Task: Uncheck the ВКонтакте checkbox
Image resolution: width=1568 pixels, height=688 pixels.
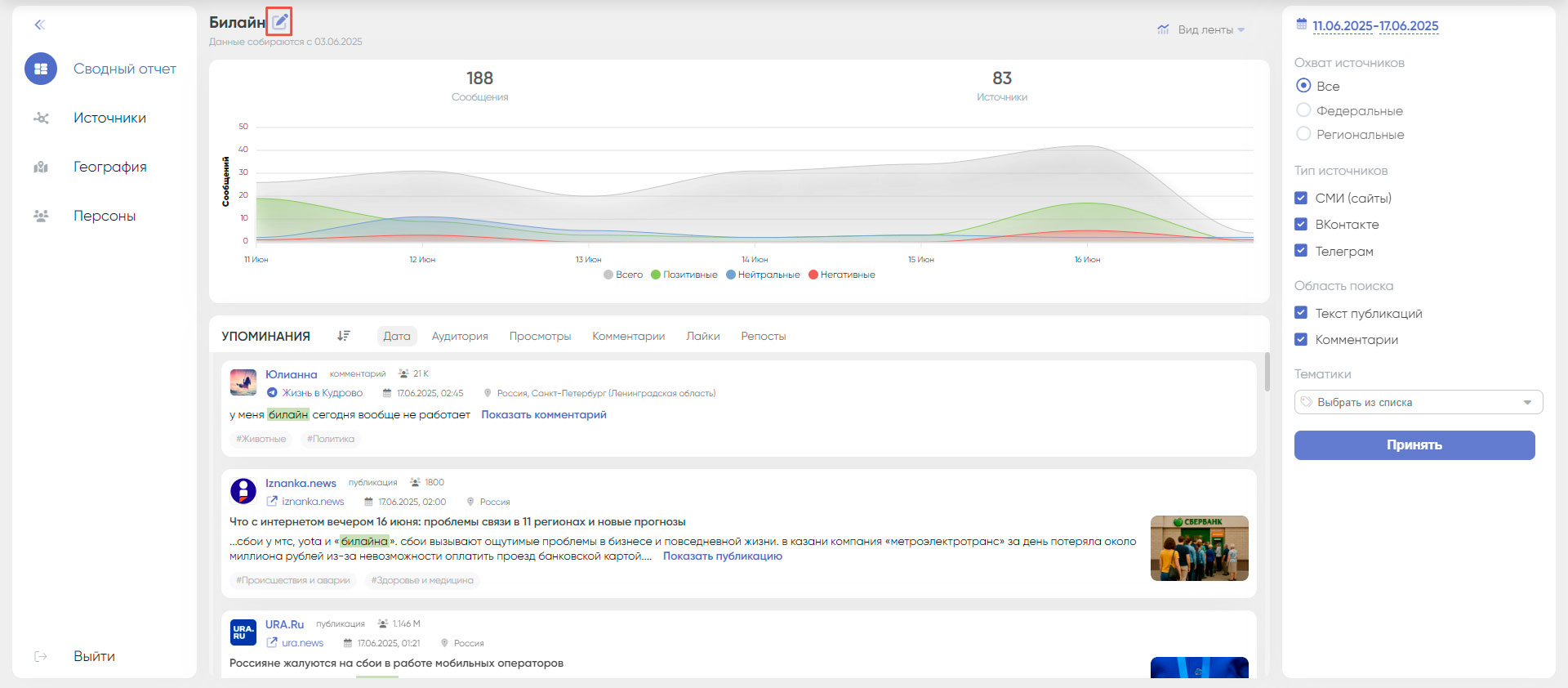Action: [x=1301, y=224]
